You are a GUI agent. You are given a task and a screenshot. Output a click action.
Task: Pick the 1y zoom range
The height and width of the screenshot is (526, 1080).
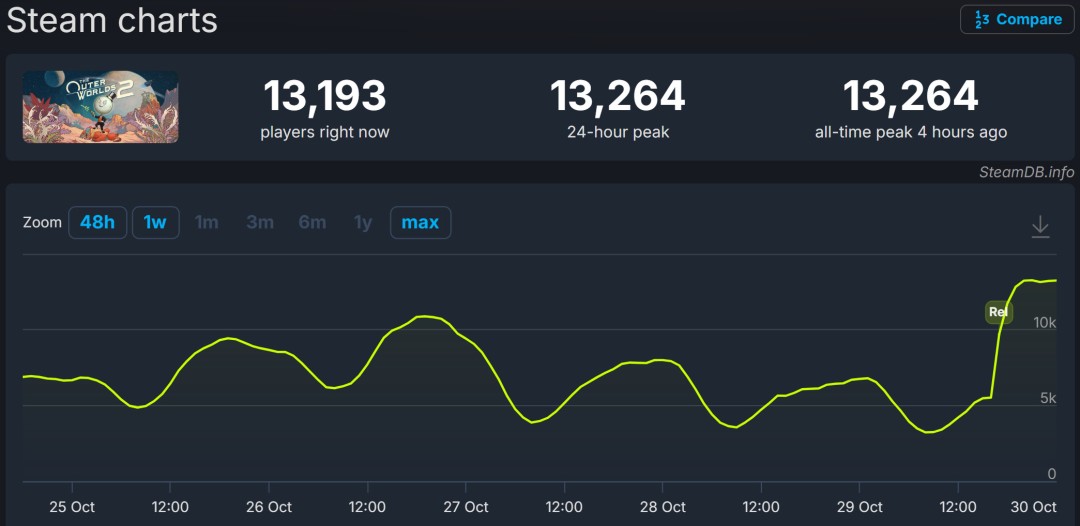coord(363,222)
